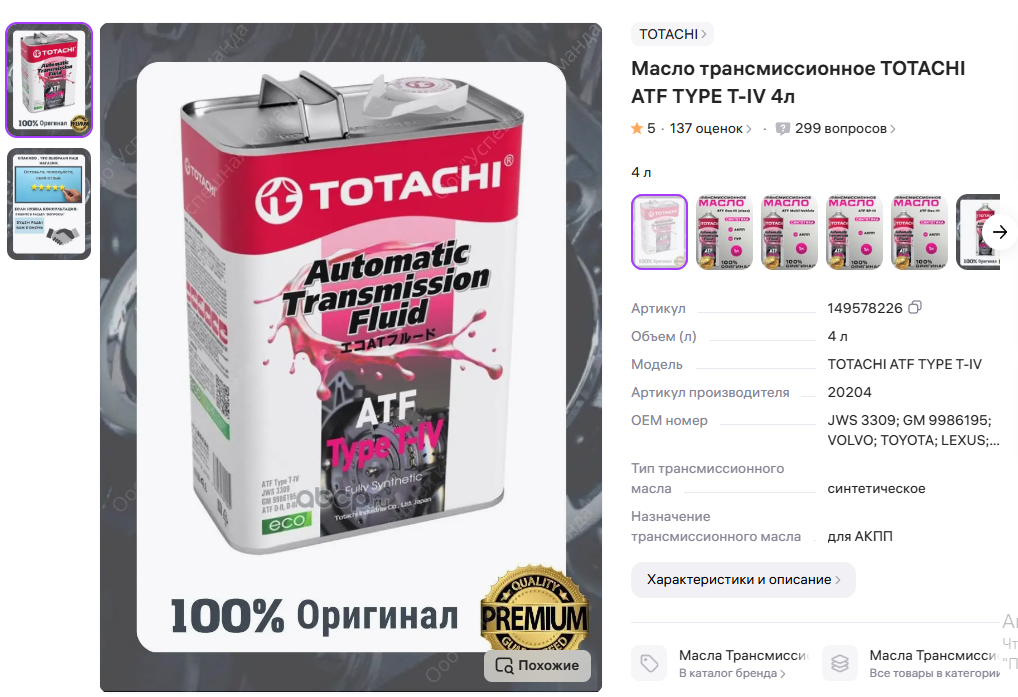Viewport: 1018px width, 697px height.
Task: Click the orange rating star
Action: point(637,128)
